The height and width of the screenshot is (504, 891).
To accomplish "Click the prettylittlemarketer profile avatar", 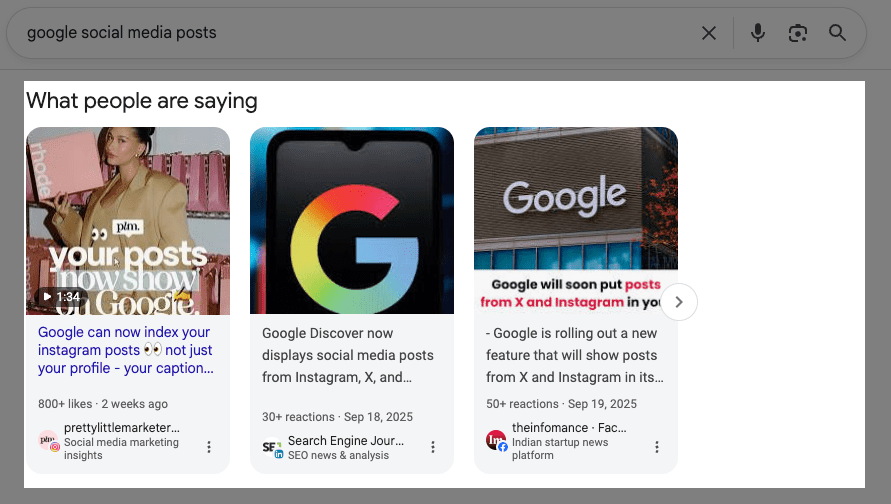I will (x=48, y=441).
